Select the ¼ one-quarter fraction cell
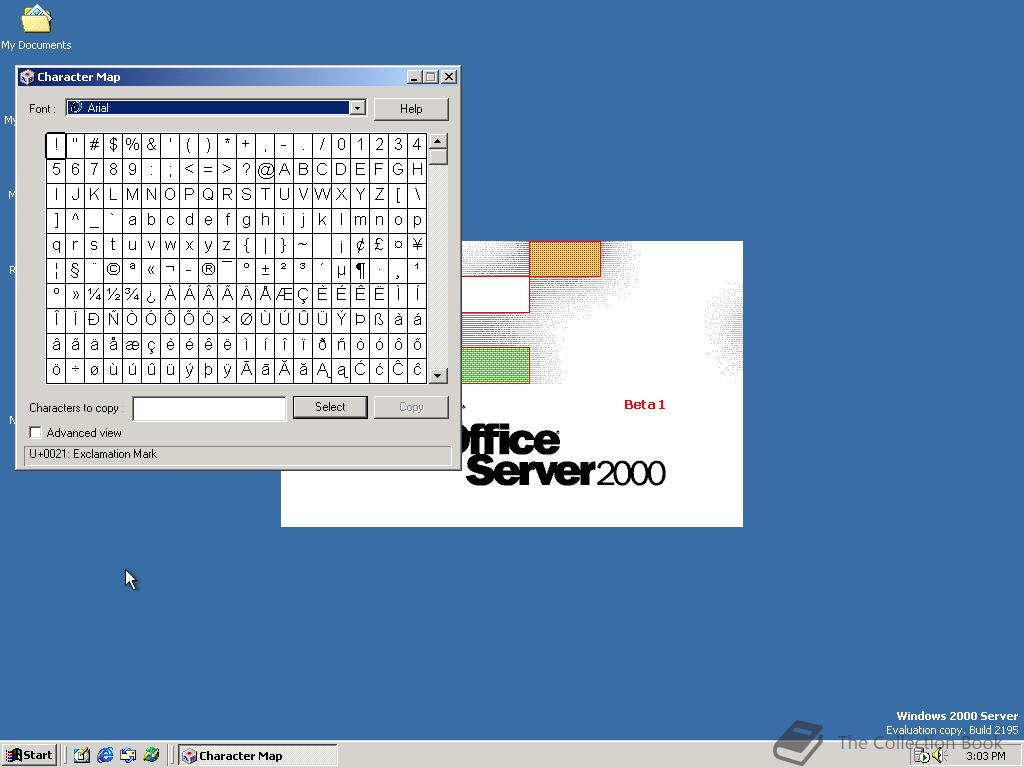Image resolution: width=1024 pixels, height=768 pixels. click(94, 295)
